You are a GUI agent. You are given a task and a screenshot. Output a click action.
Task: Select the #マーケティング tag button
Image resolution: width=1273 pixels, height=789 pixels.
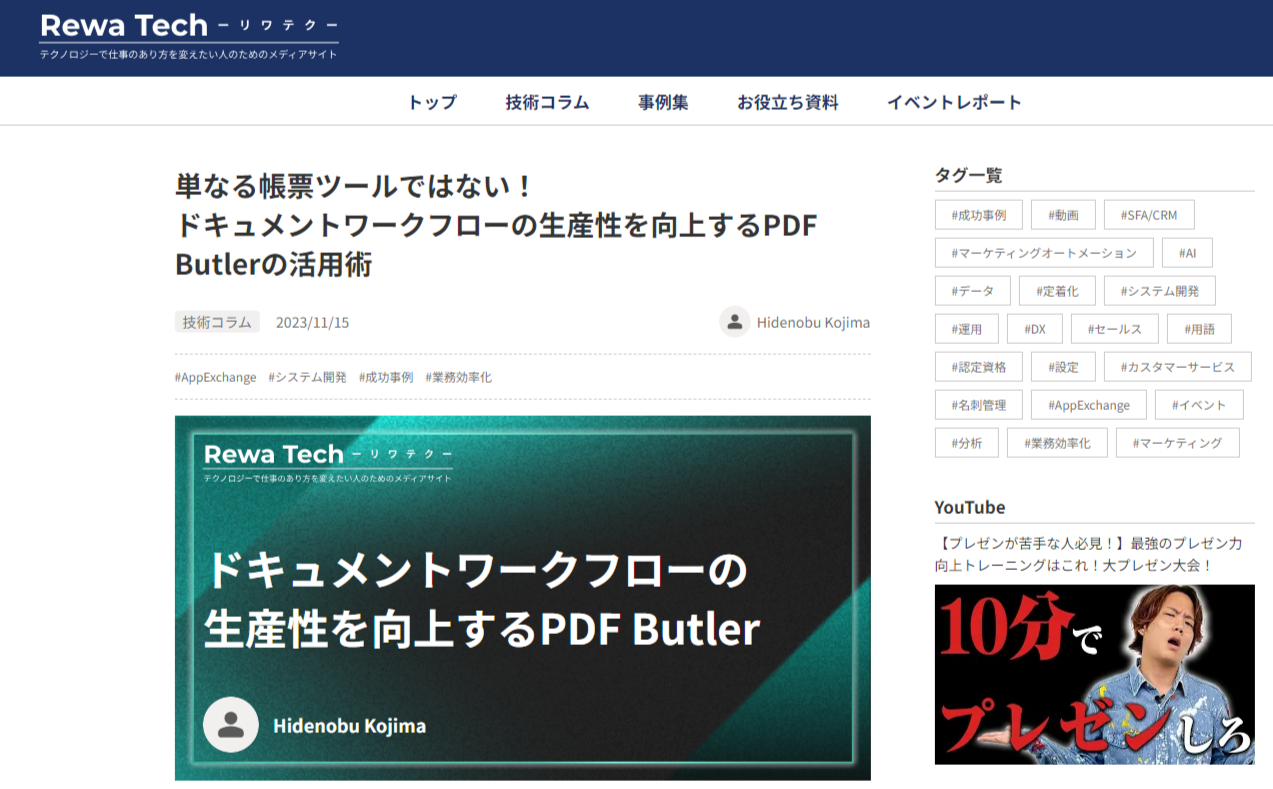(1178, 443)
